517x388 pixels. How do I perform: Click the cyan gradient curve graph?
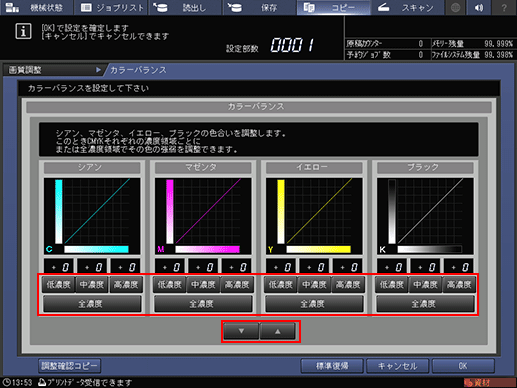click(92, 216)
